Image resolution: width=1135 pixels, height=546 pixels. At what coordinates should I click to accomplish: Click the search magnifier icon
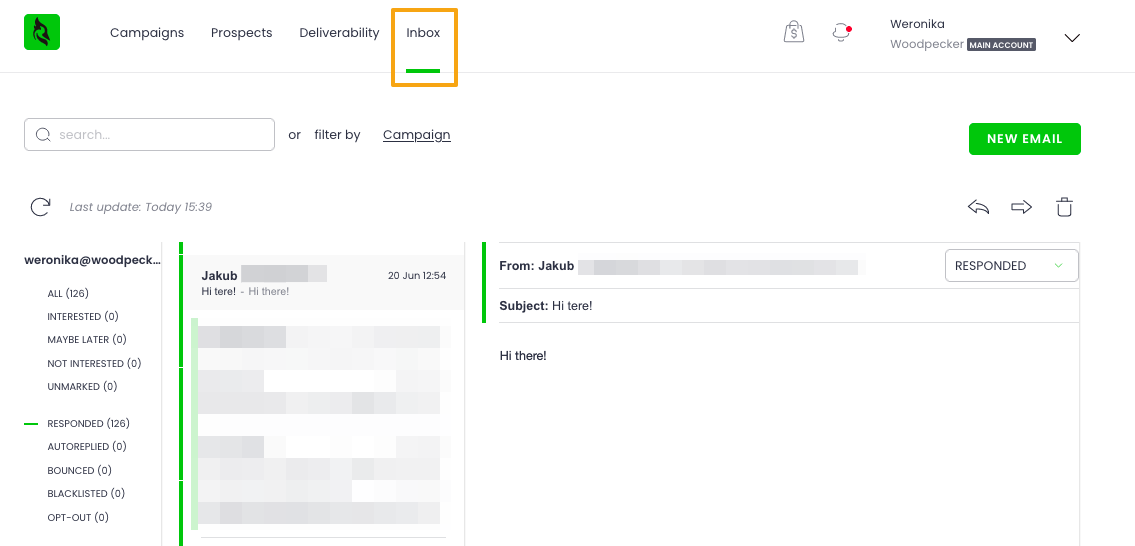tap(43, 135)
